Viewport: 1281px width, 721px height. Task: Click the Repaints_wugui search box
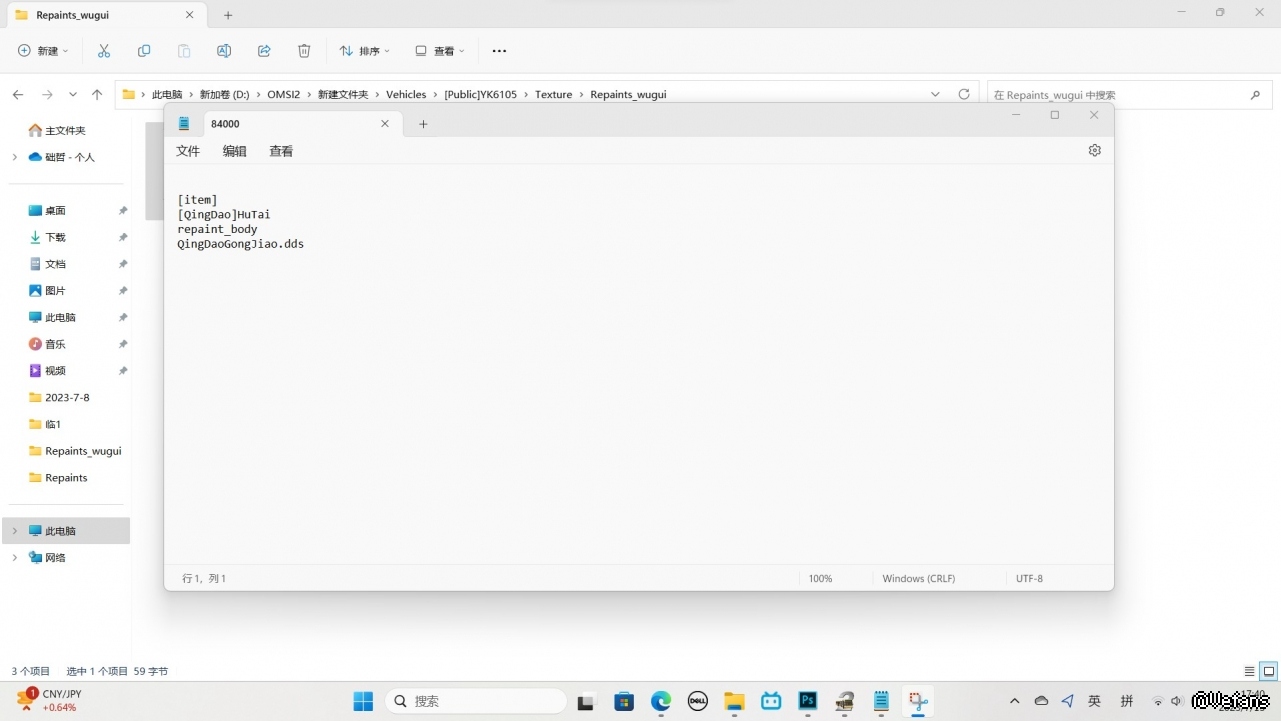click(1129, 95)
